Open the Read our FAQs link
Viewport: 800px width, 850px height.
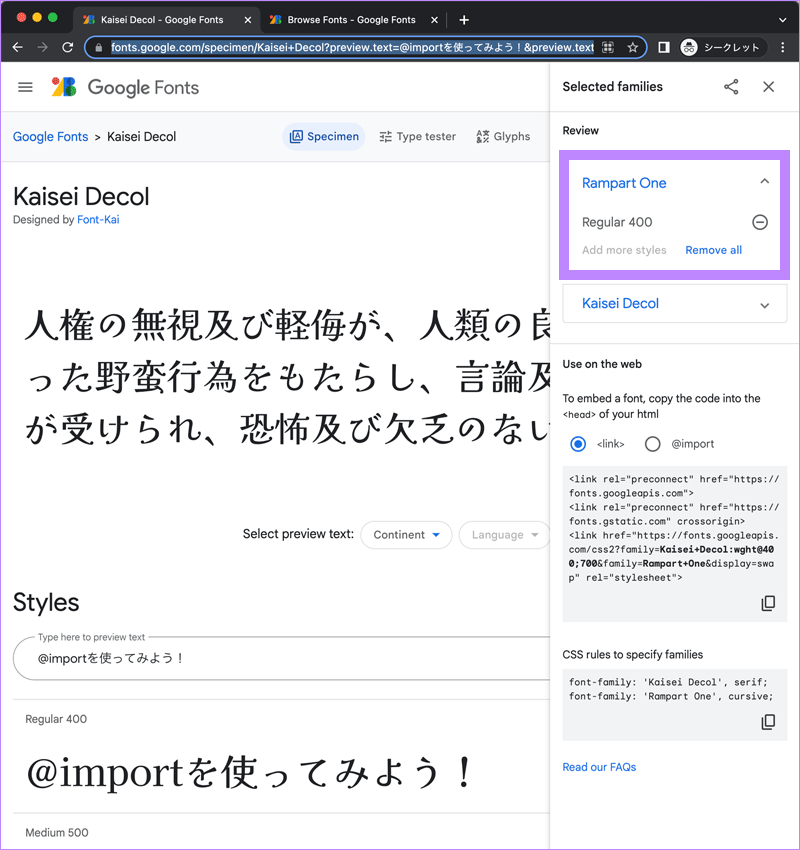point(599,767)
